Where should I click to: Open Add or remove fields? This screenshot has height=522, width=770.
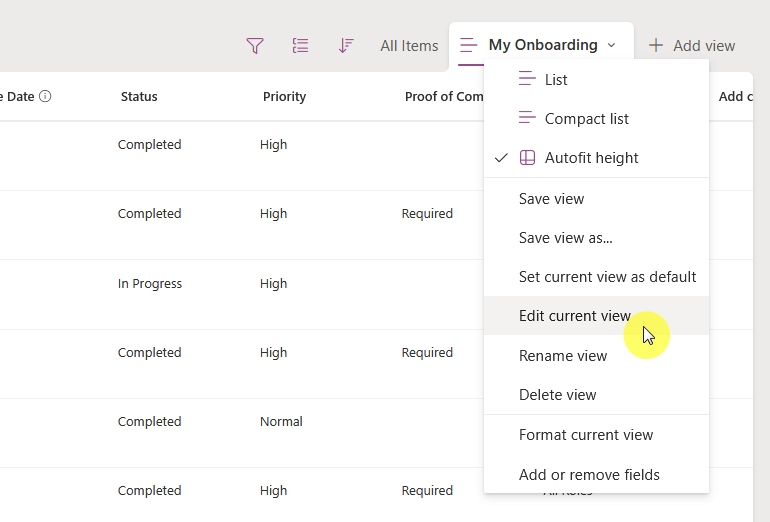click(596, 475)
